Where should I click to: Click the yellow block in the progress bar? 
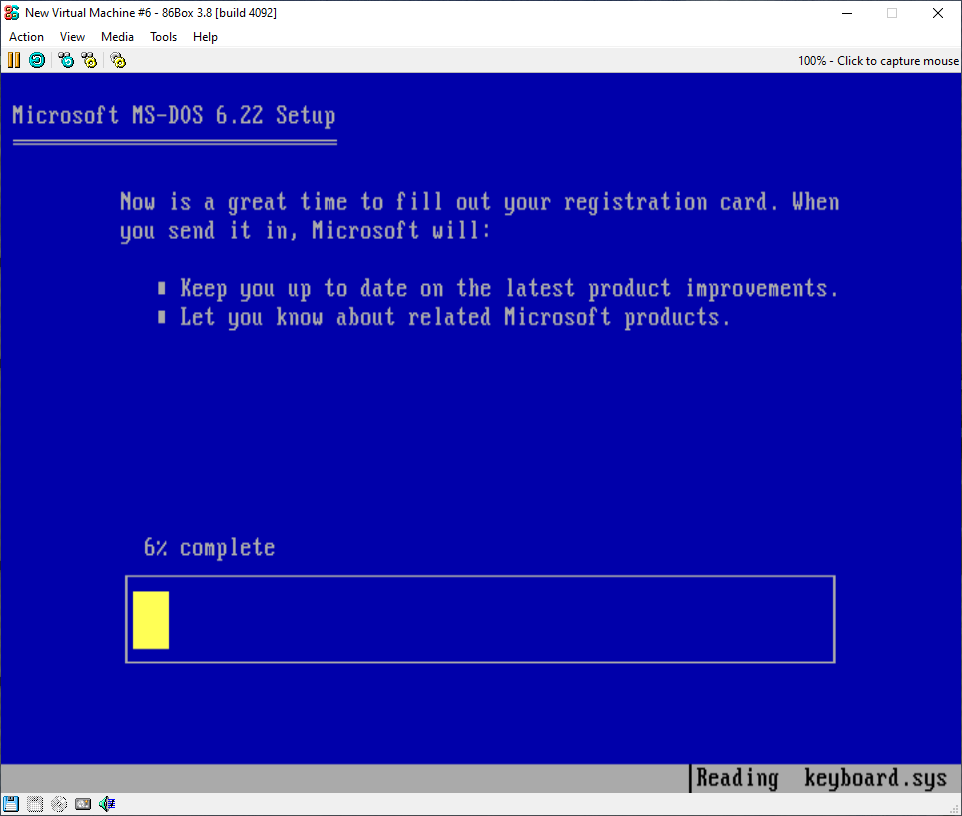coord(151,620)
